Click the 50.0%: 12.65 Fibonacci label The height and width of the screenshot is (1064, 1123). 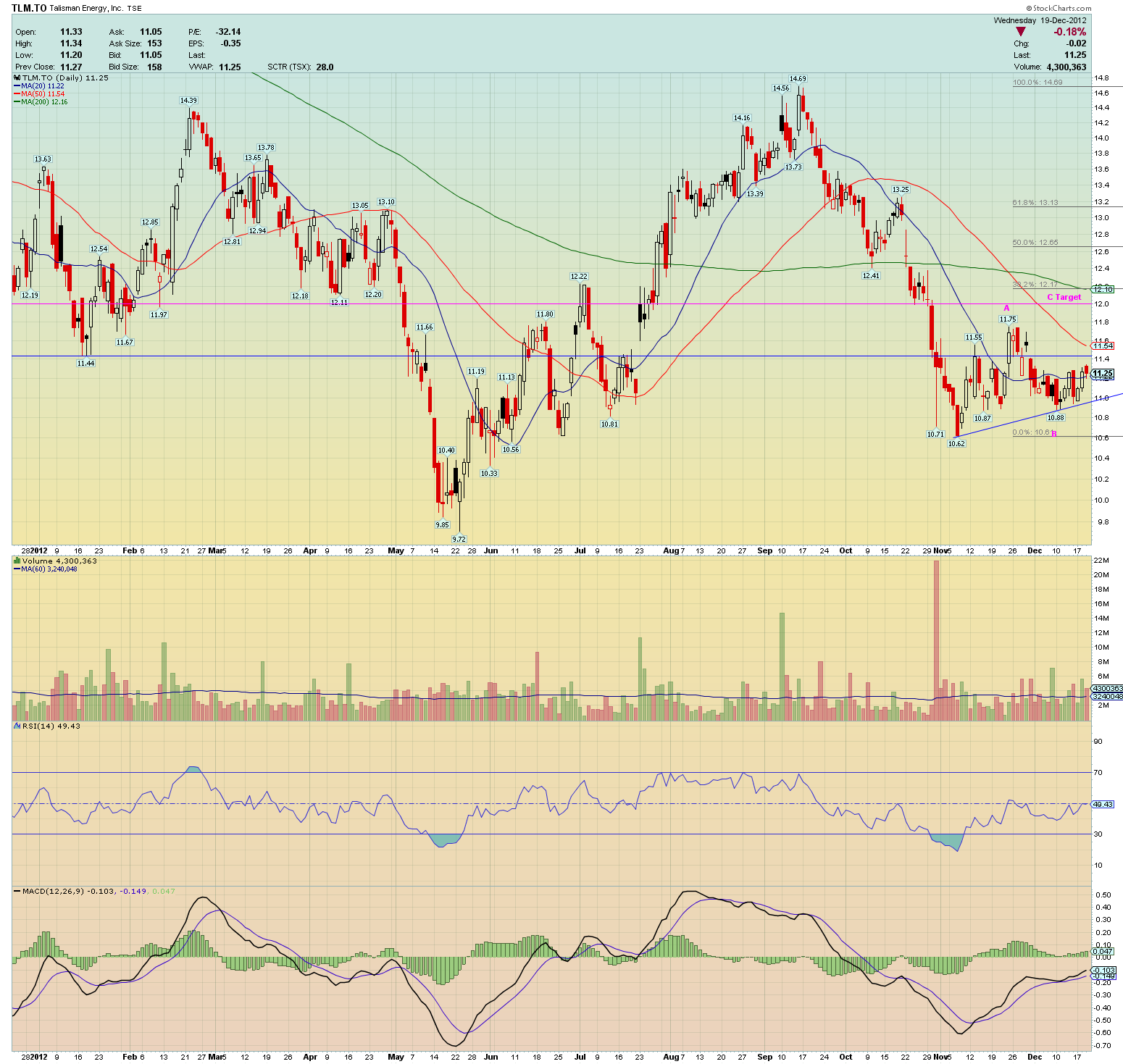(1035, 243)
